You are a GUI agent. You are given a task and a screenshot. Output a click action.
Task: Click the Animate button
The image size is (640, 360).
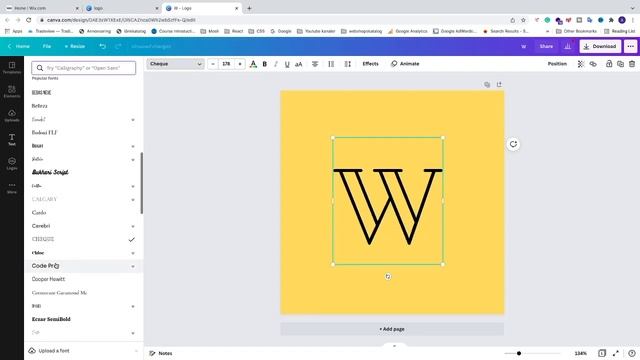[405, 64]
